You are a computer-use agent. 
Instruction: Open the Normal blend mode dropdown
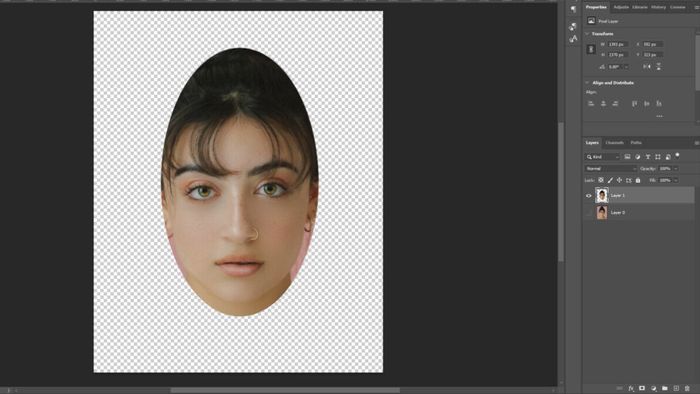[611, 169]
